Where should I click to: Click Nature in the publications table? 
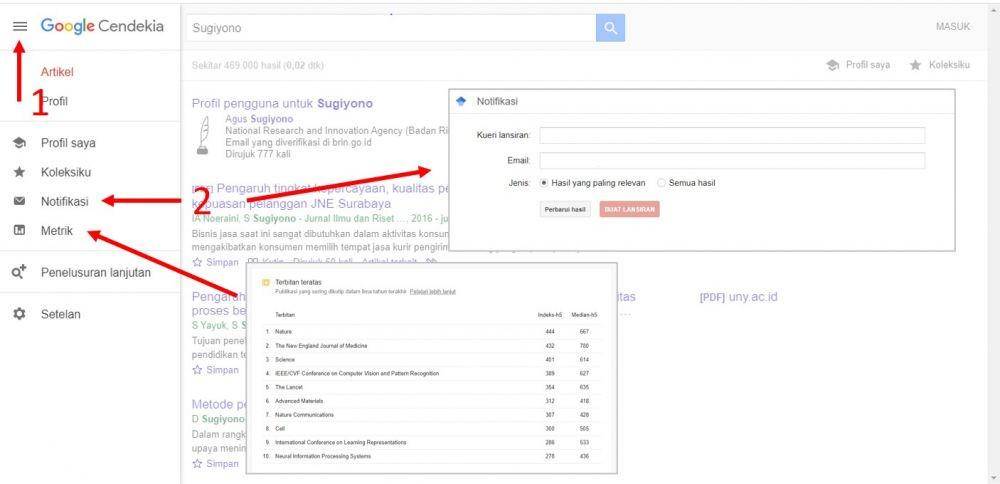[x=283, y=332]
